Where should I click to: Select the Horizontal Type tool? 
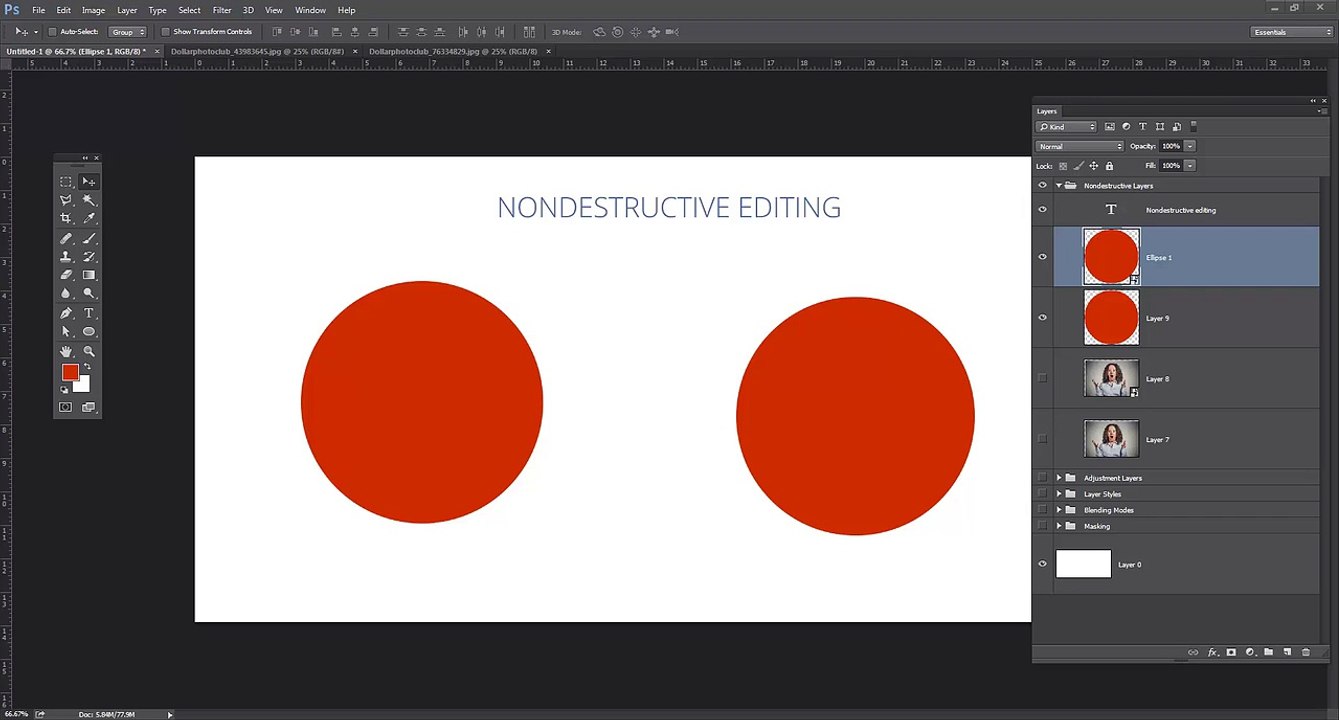click(89, 313)
